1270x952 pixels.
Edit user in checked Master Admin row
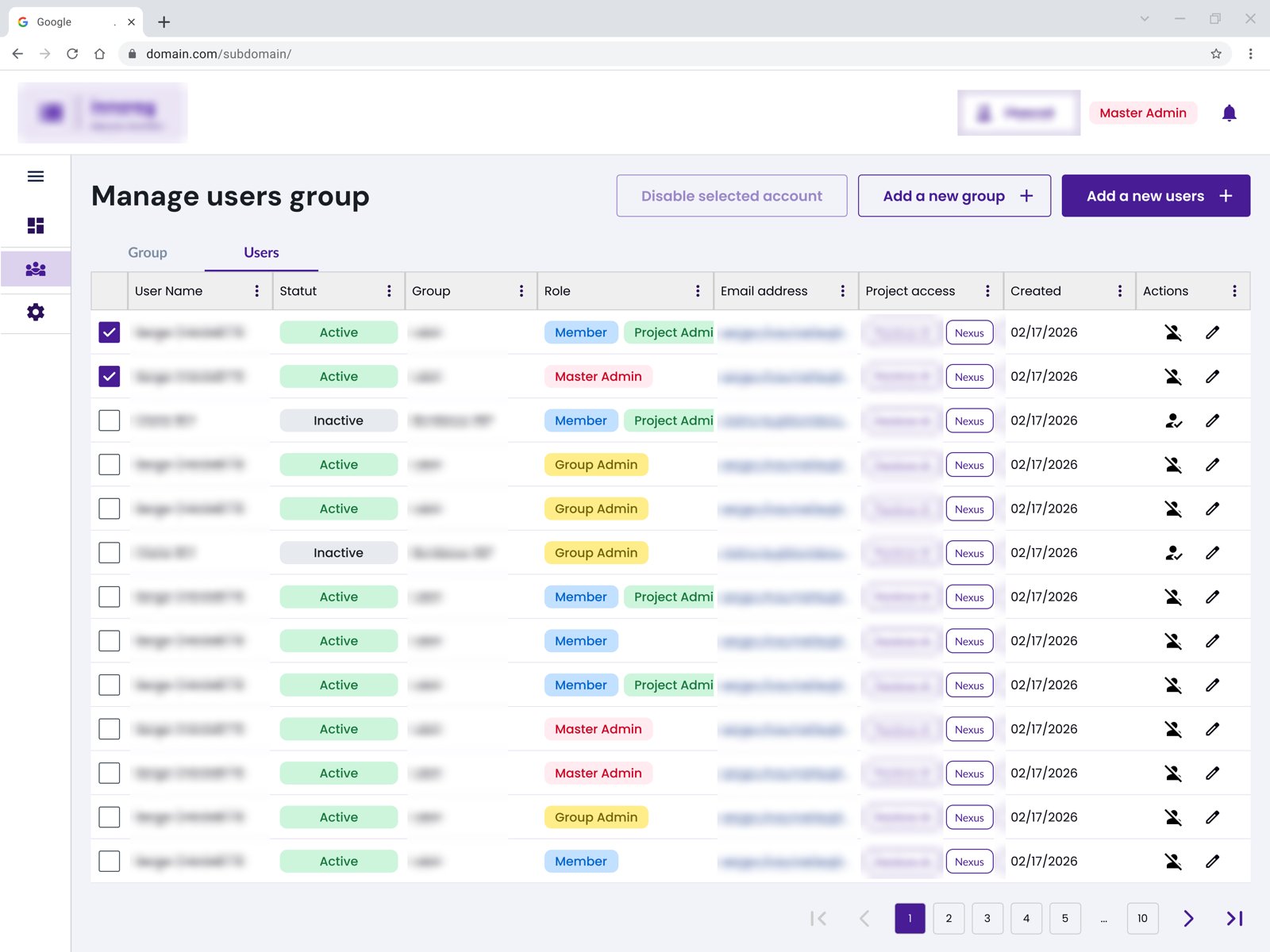pos(1212,377)
